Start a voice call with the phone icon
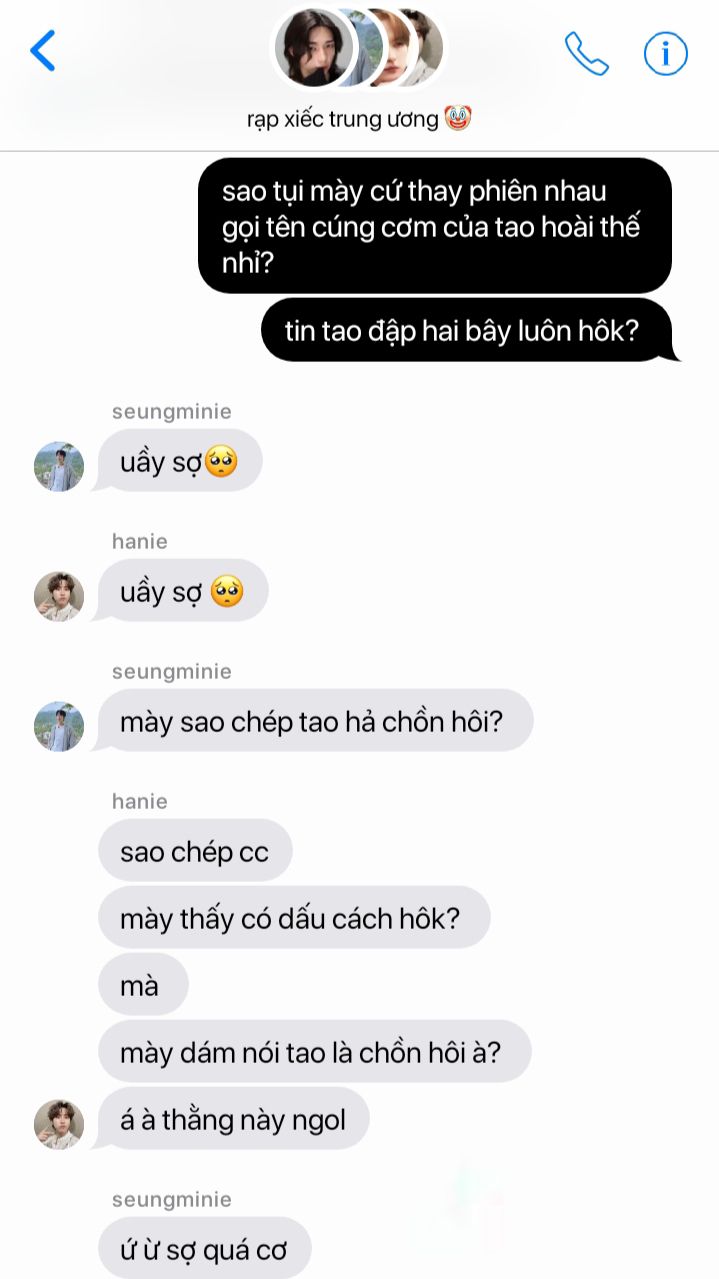Viewport: 719px width, 1279px height. pyautogui.click(x=586, y=53)
